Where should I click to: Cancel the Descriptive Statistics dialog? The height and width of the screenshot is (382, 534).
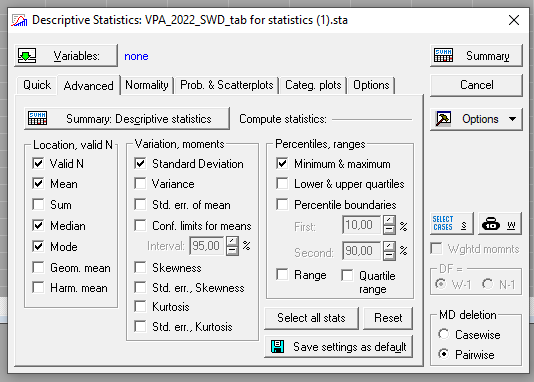coord(476,85)
